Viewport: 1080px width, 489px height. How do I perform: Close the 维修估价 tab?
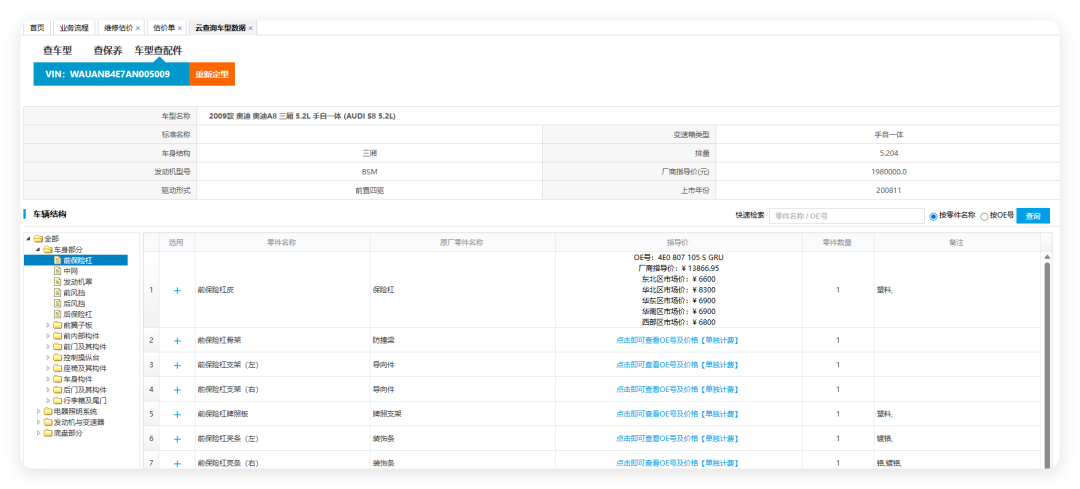click(x=138, y=28)
